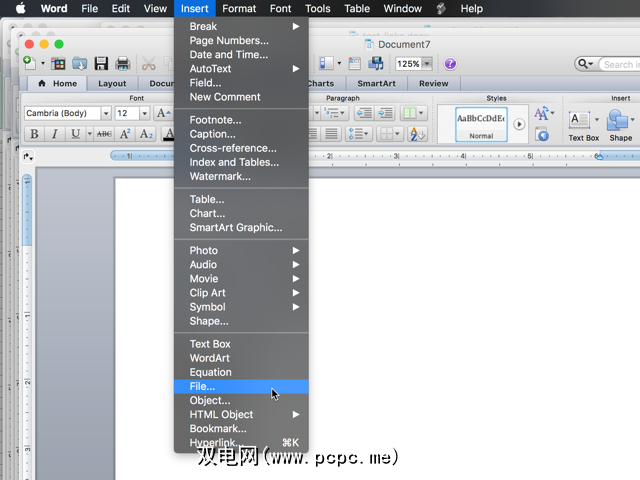The height and width of the screenshot is (480, 640).
Task: Choose Page Numbers... menu item
Action: pyautogui.click(x=241, y=40)
